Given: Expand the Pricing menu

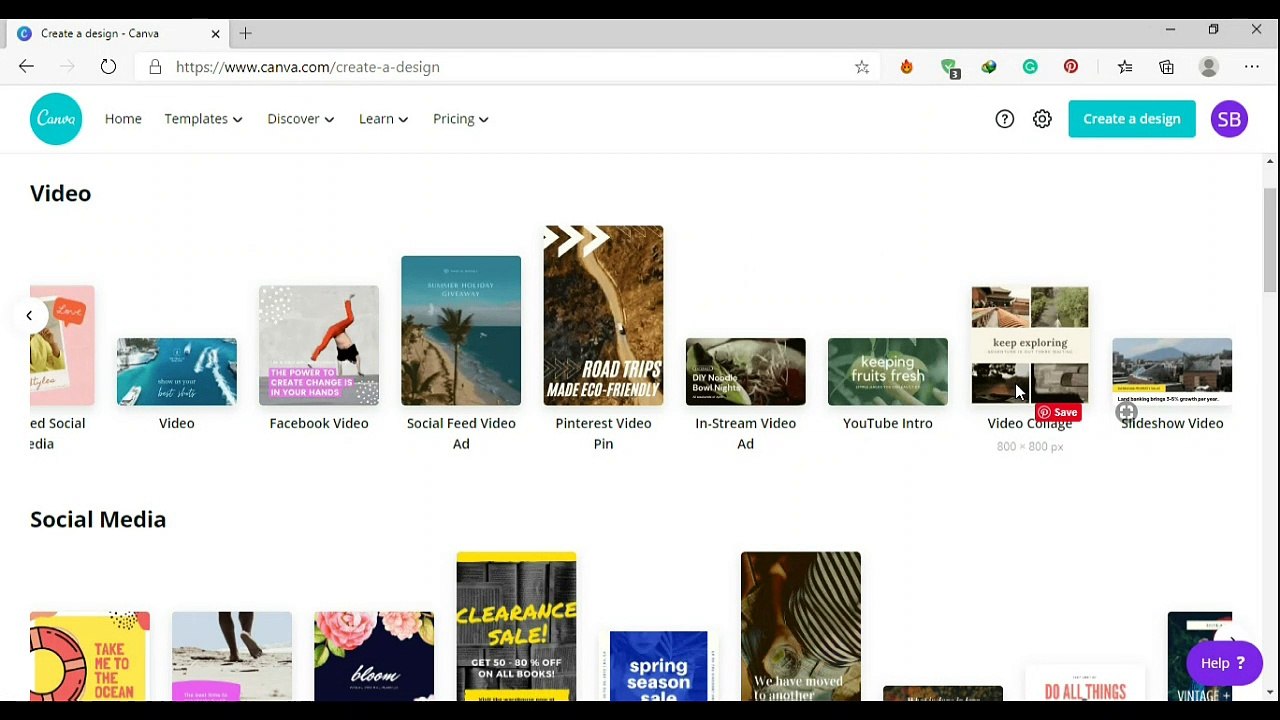Looking at the screenshot, I should 460,119.
